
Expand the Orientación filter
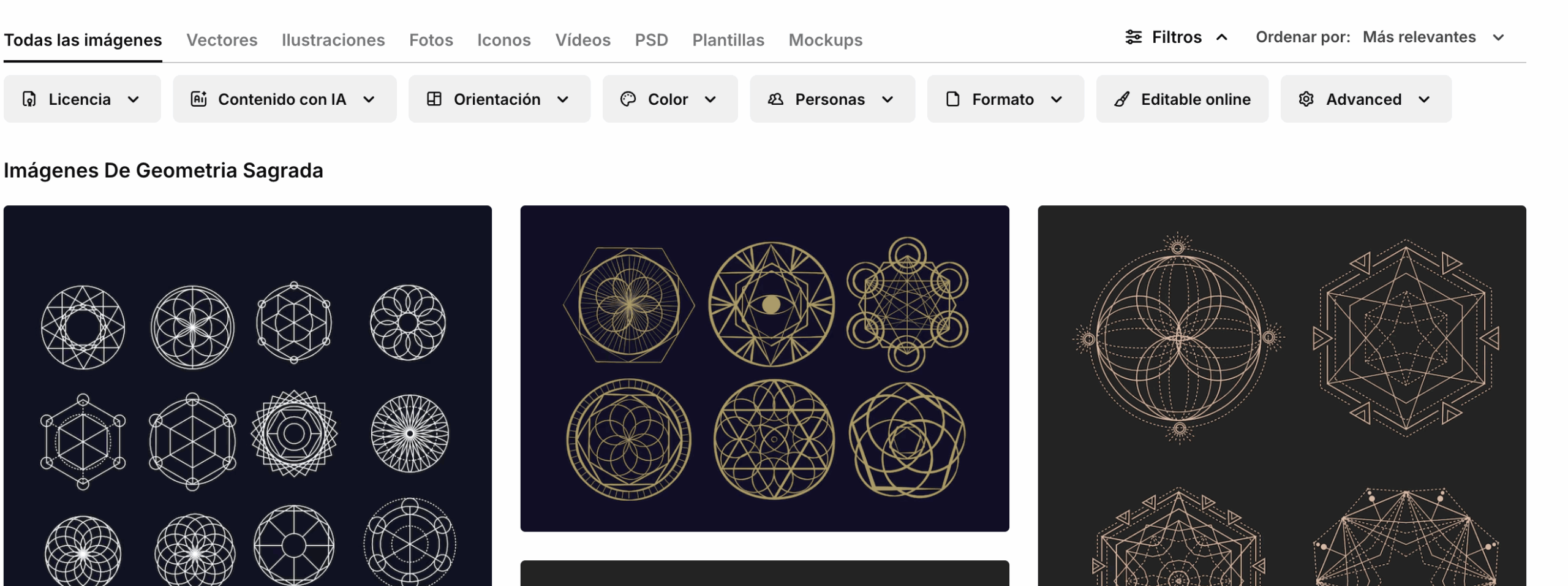click(x=500, y=99)
